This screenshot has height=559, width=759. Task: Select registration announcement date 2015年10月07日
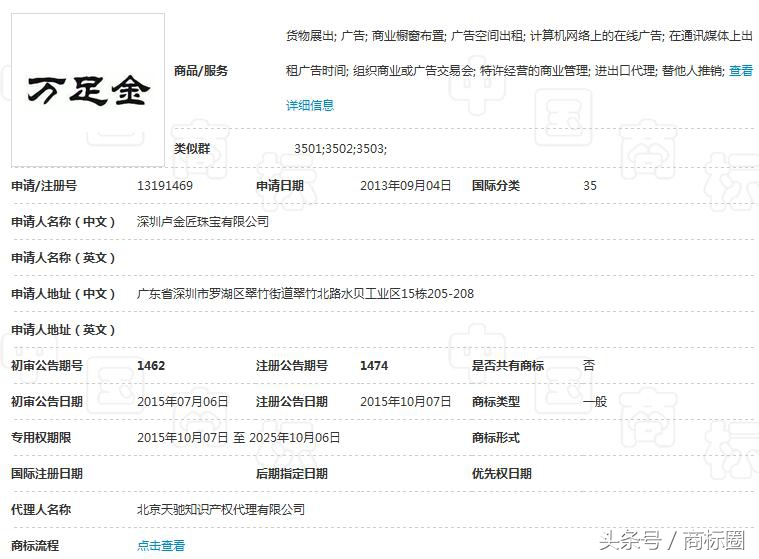(x=406, y=401)
